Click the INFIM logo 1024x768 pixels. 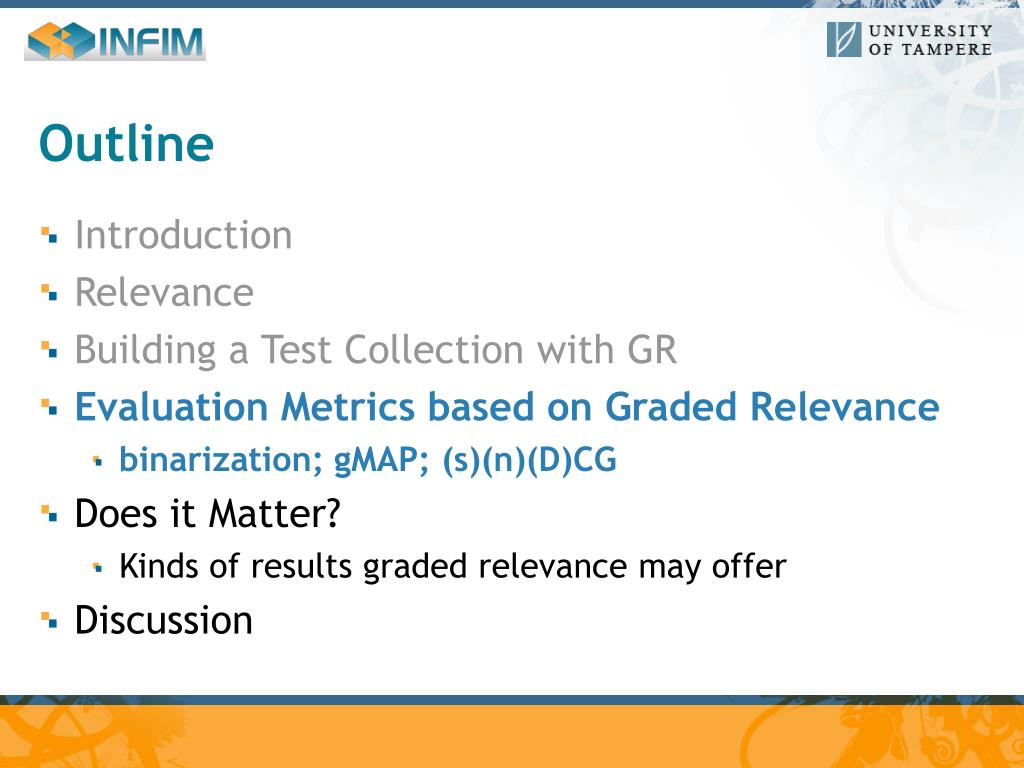coord(115,41)
